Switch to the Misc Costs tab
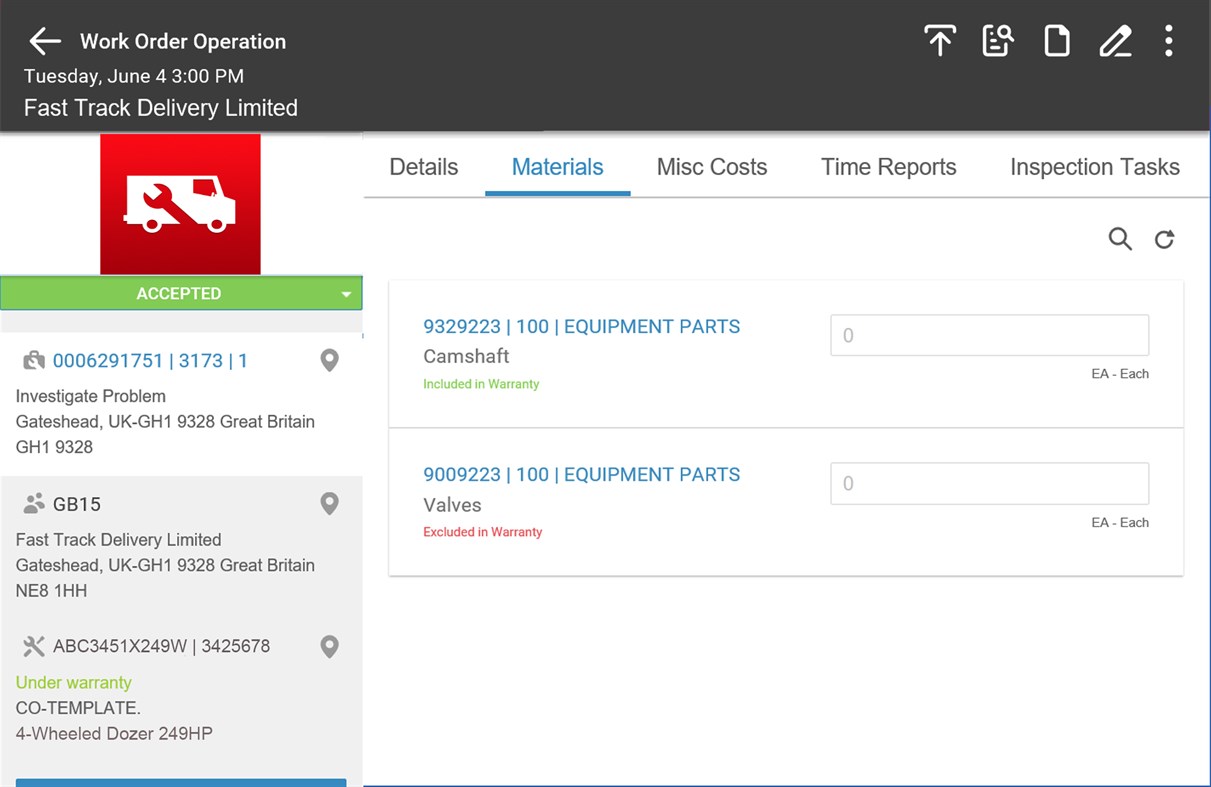 coord(712,167)
